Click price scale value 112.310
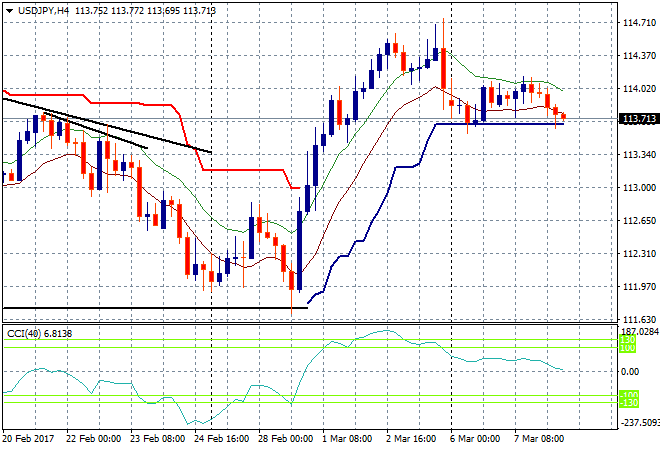The image size is (660, 450). 639,253
